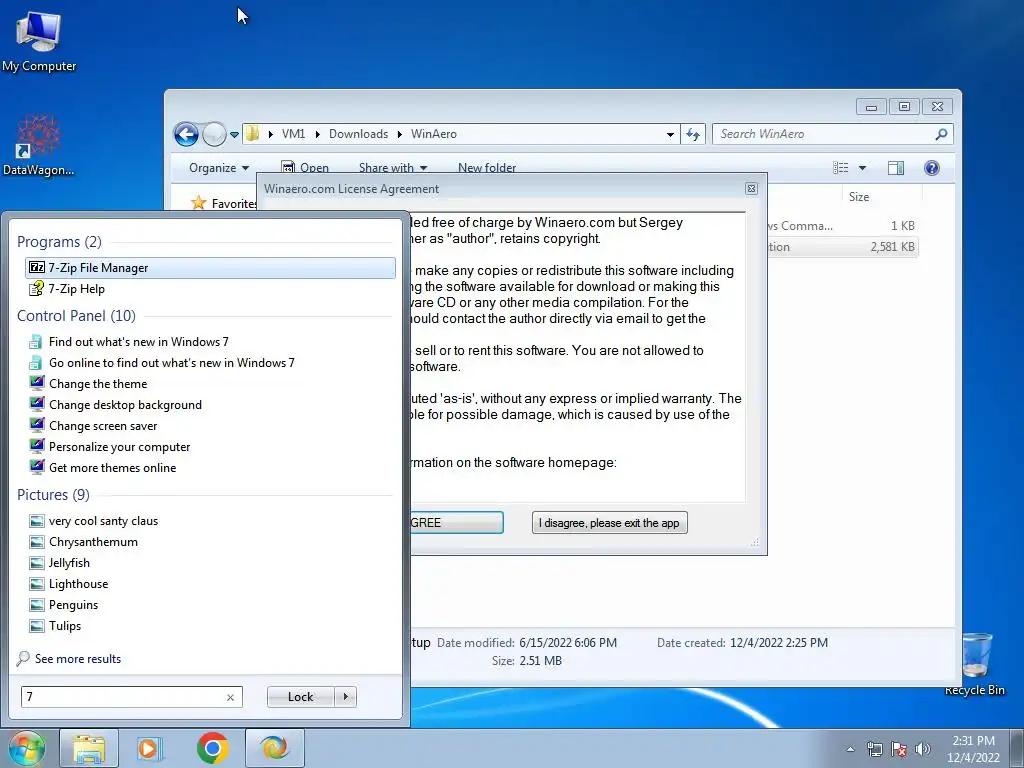Open the Recycle Bin desktop icon

pos(975,664)
